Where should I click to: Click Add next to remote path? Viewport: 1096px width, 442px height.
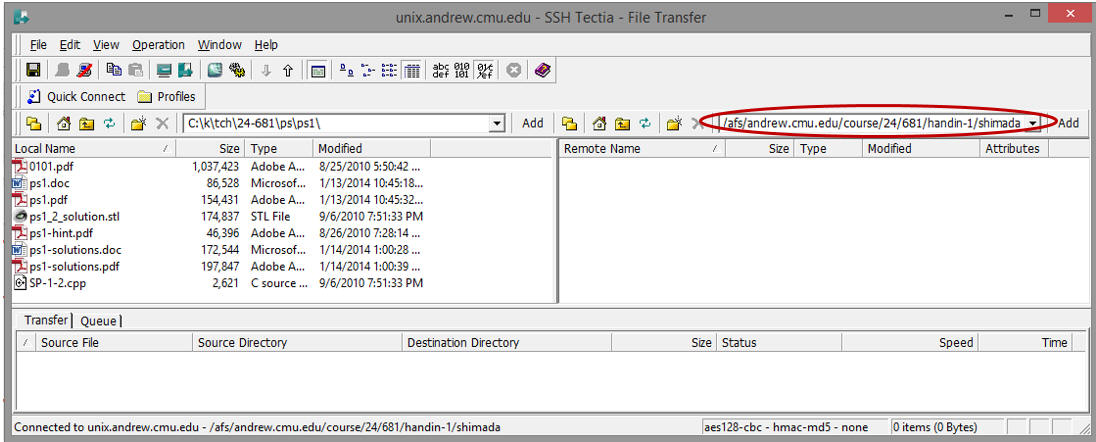tap(1068, 123)
